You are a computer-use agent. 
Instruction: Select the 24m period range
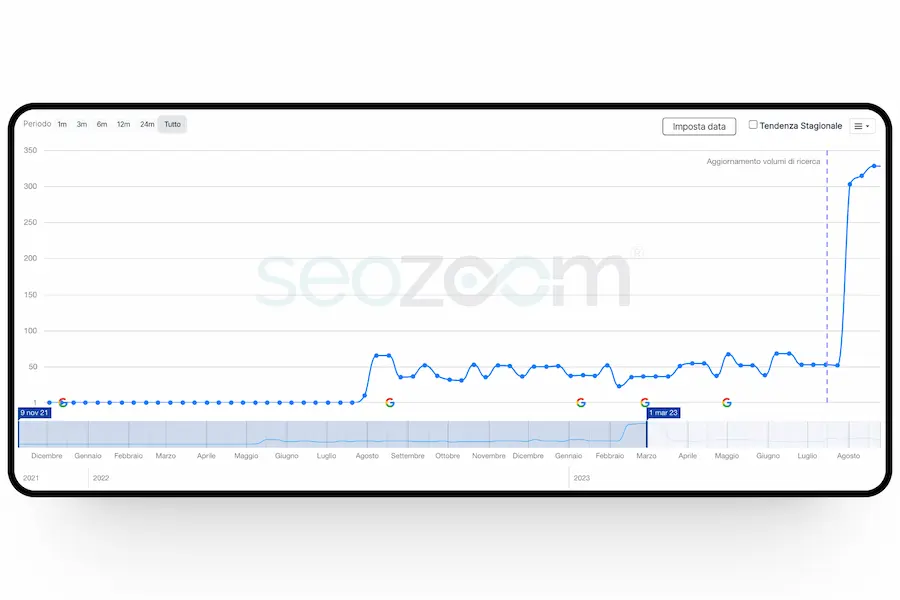pos(147,124)
